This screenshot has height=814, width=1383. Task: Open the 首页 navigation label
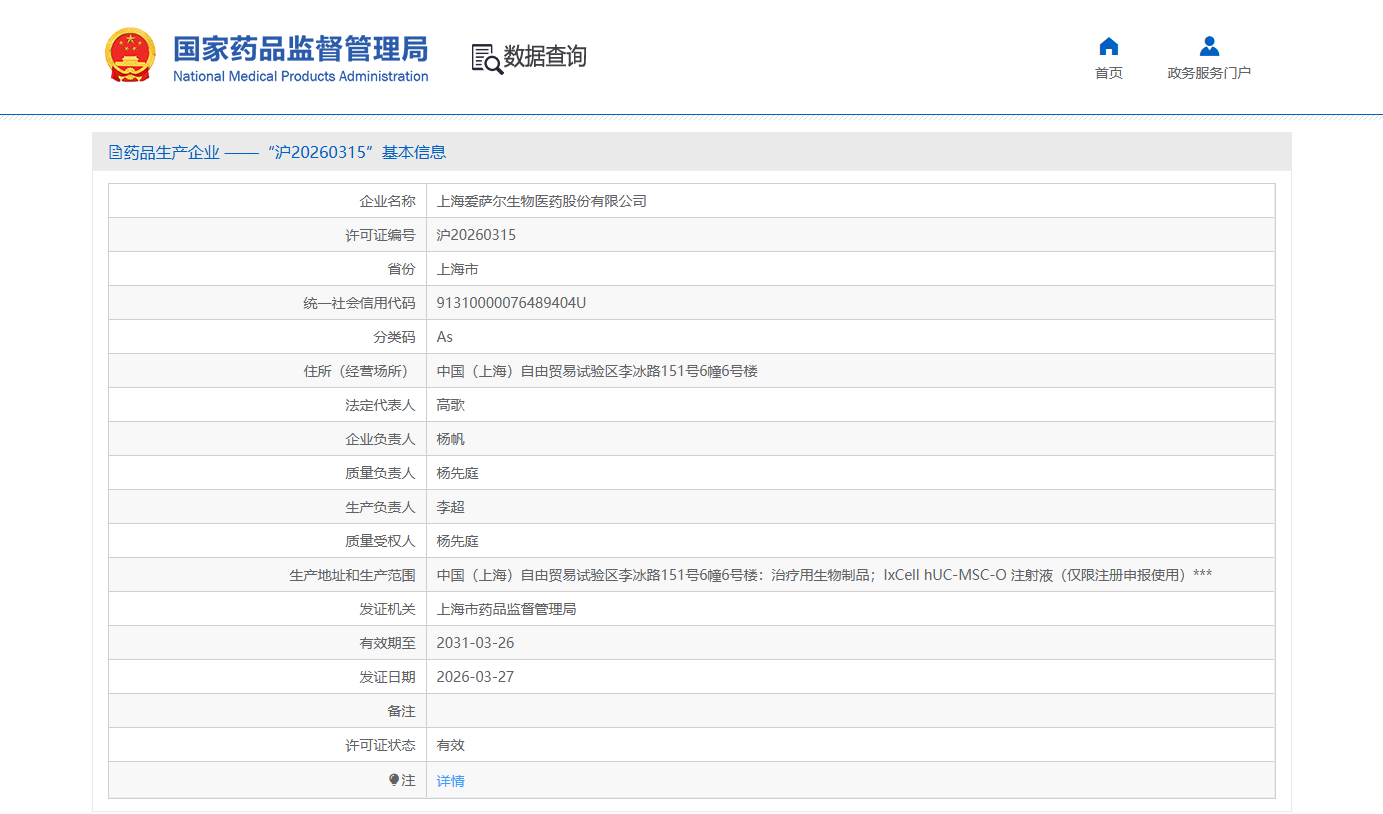click(1108, 73)
